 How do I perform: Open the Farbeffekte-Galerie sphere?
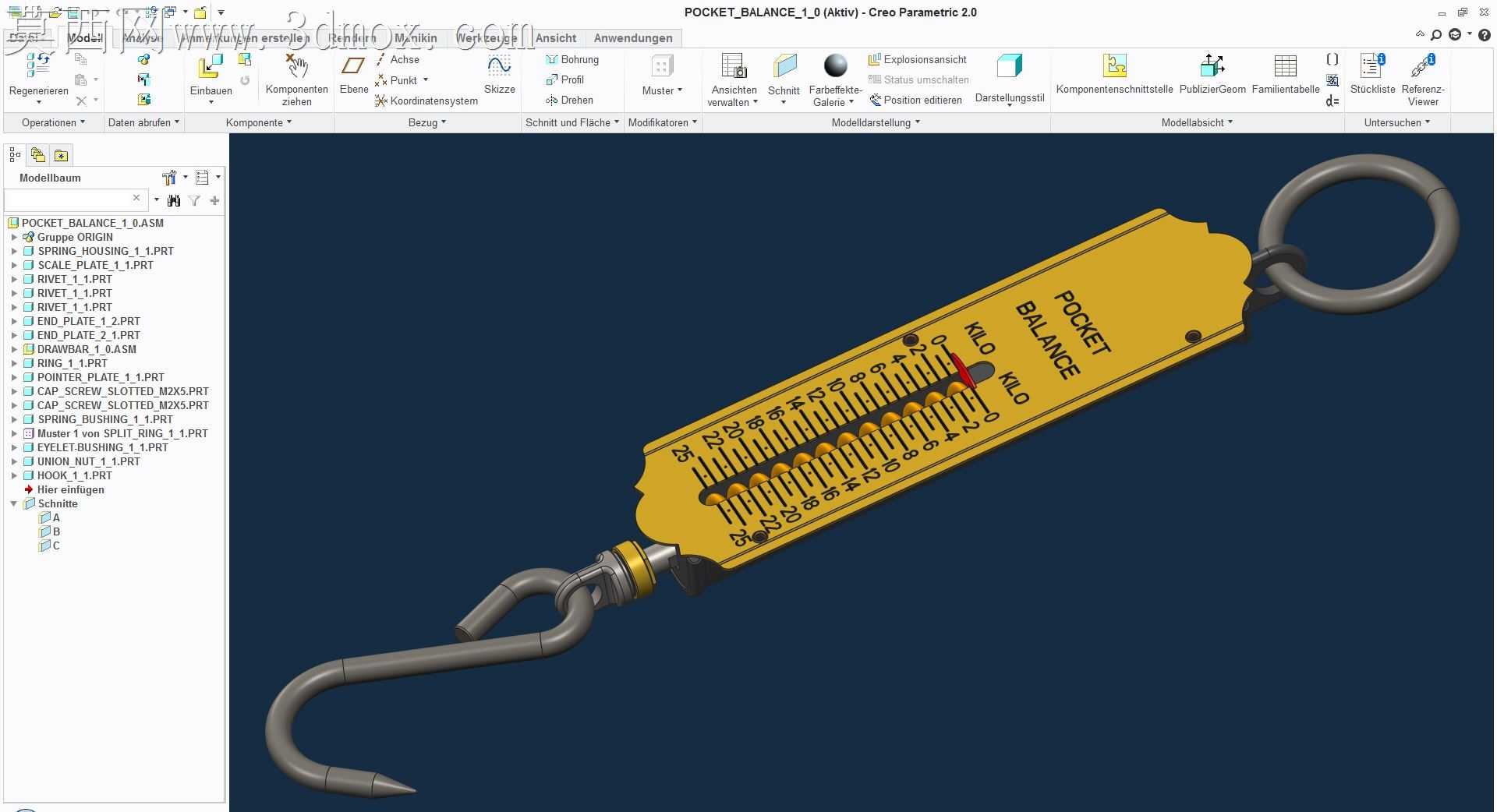pos(835,66)
